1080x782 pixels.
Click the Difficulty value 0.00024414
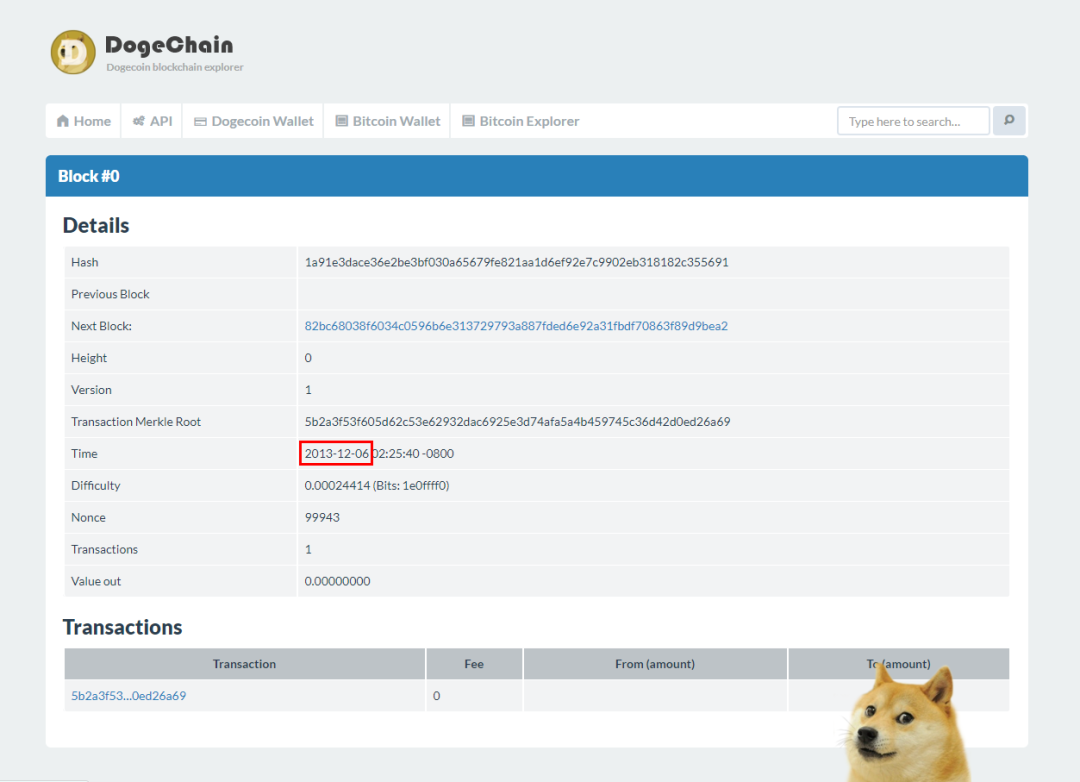(338, 486)
